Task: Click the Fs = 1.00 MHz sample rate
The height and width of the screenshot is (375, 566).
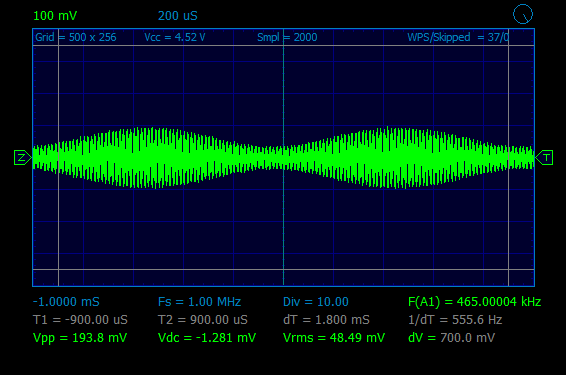Action: (x=199, y=302)
